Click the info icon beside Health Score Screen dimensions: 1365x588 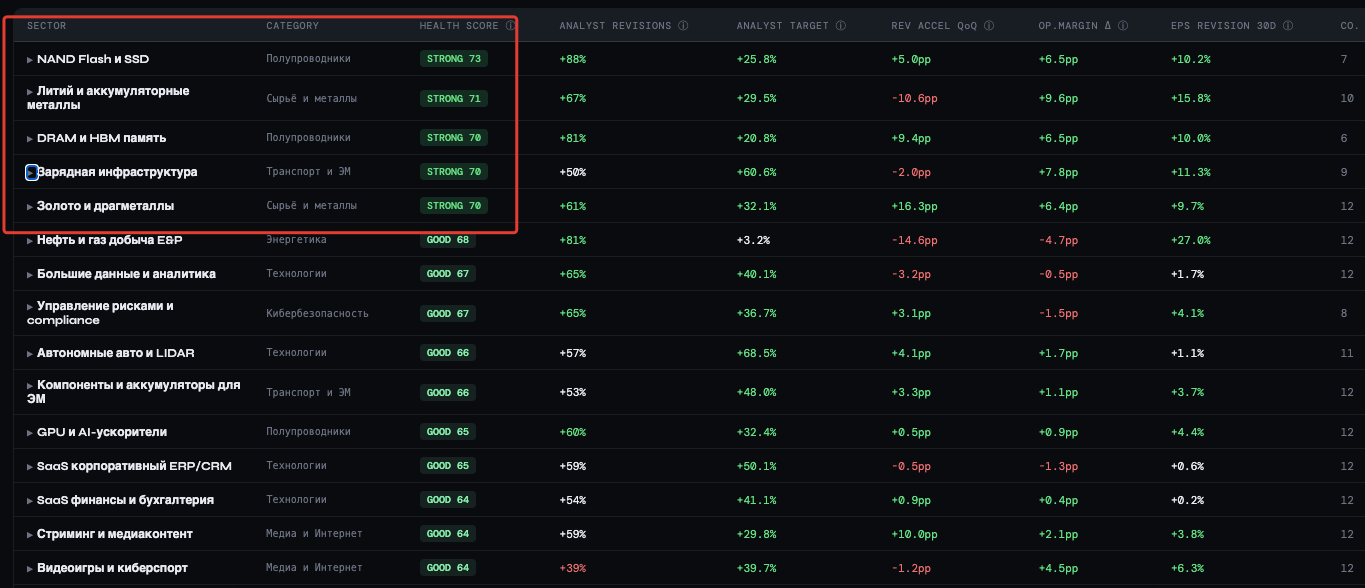pyautogui.click(x=511, y=26)
